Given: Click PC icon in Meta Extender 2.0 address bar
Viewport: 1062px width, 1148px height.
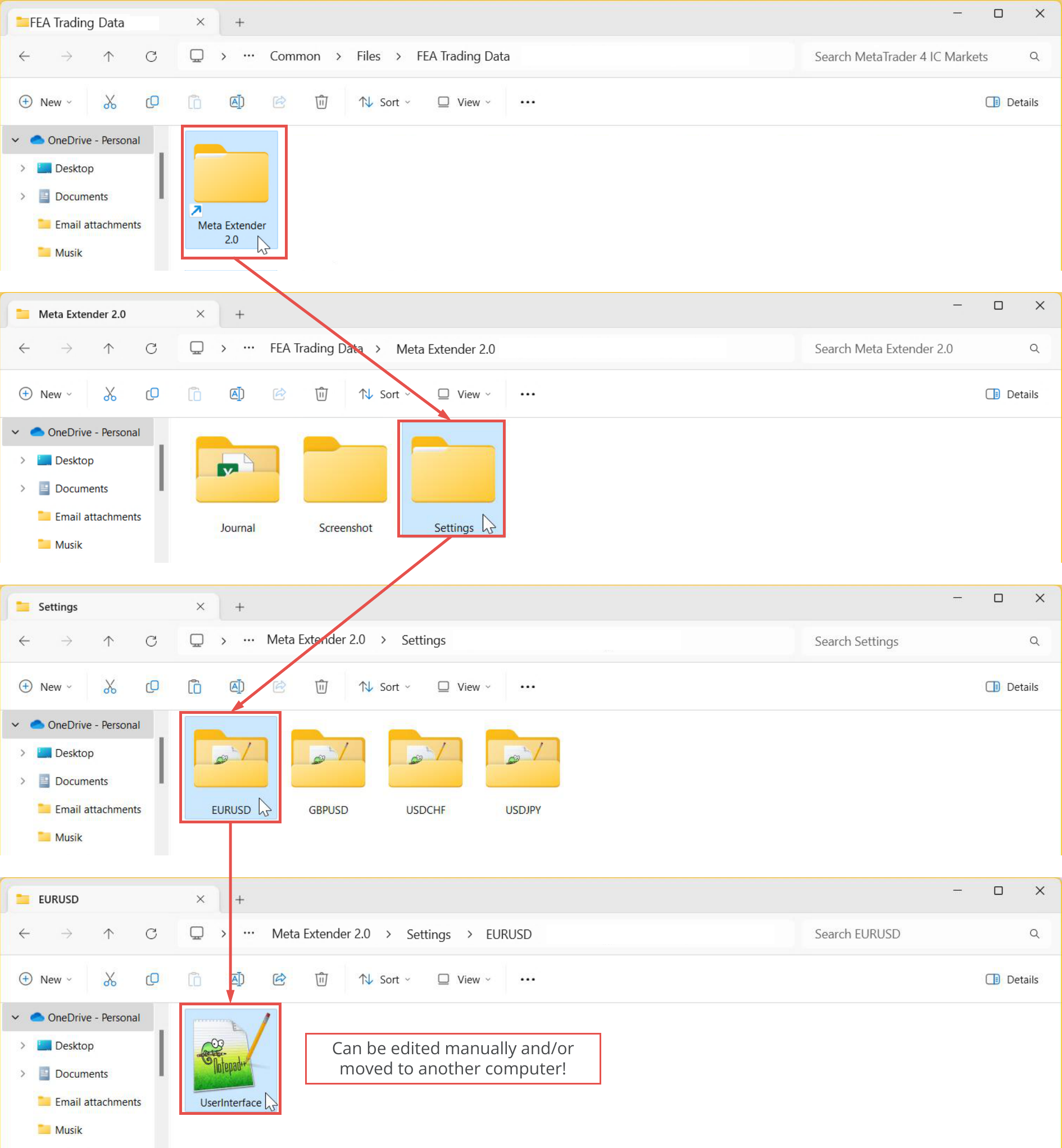Looking at the screenshot, I should pos(197,349).
